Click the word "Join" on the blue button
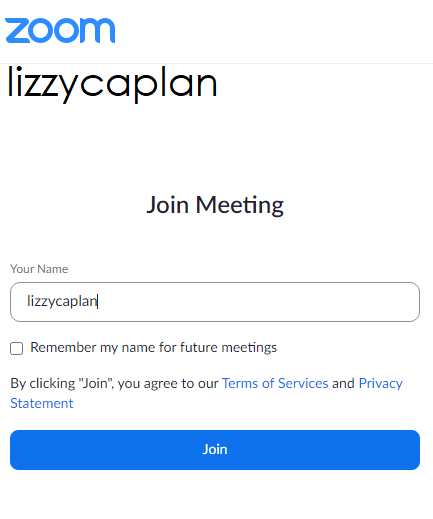433x519 pixels. click(x=215, y=450)
